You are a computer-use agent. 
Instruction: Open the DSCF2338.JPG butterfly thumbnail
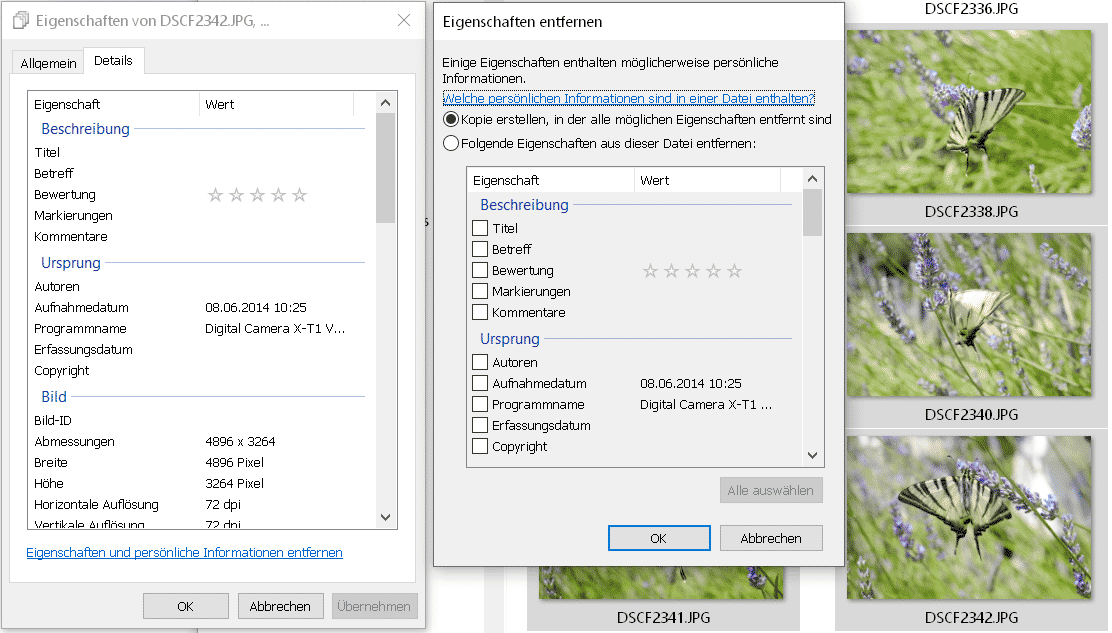[969, 112]
